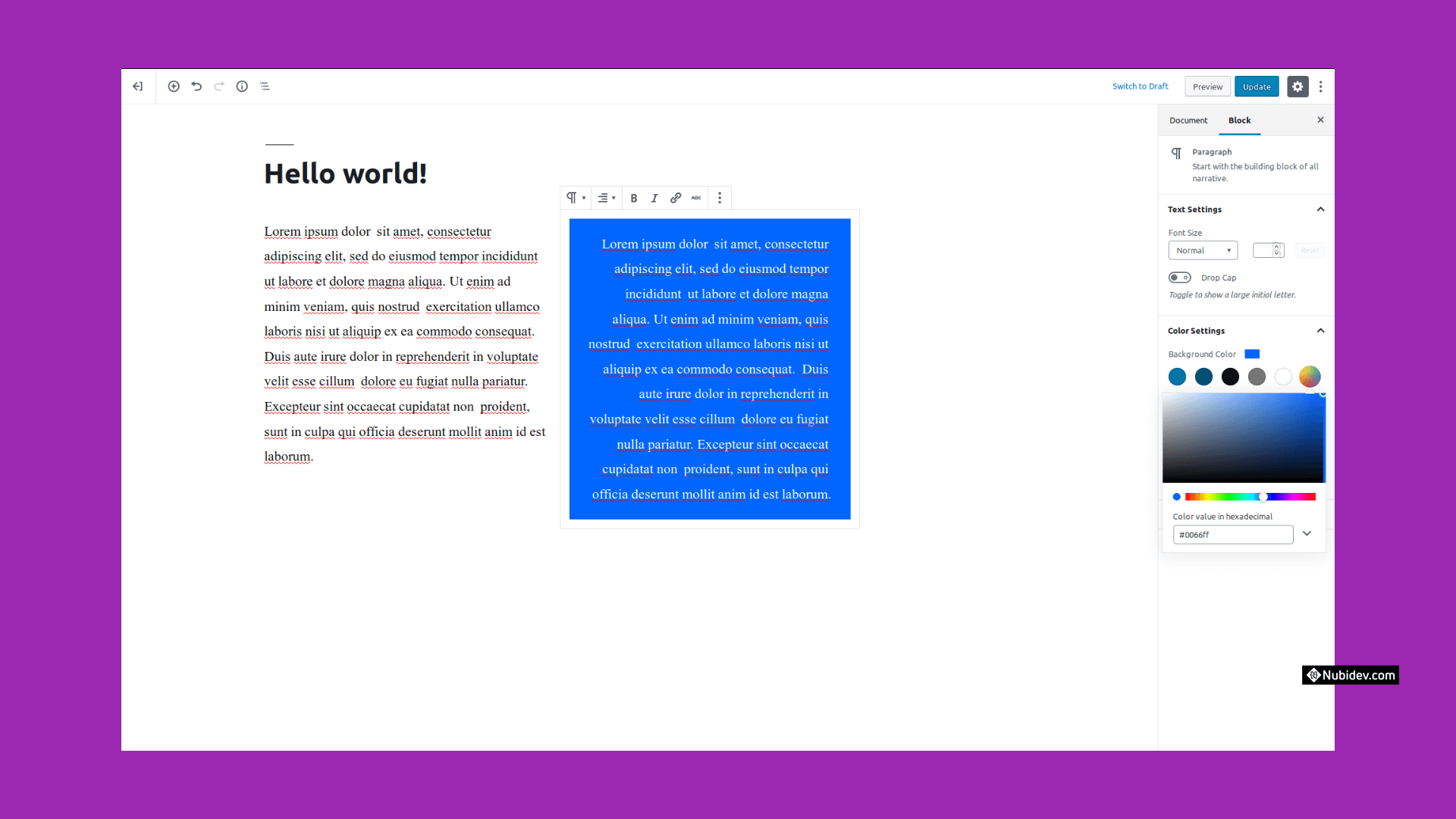This screenshot has height=819, width=1456.
Task: Toggle settings sidebar with gear icon
Action: coord(1298,86)
